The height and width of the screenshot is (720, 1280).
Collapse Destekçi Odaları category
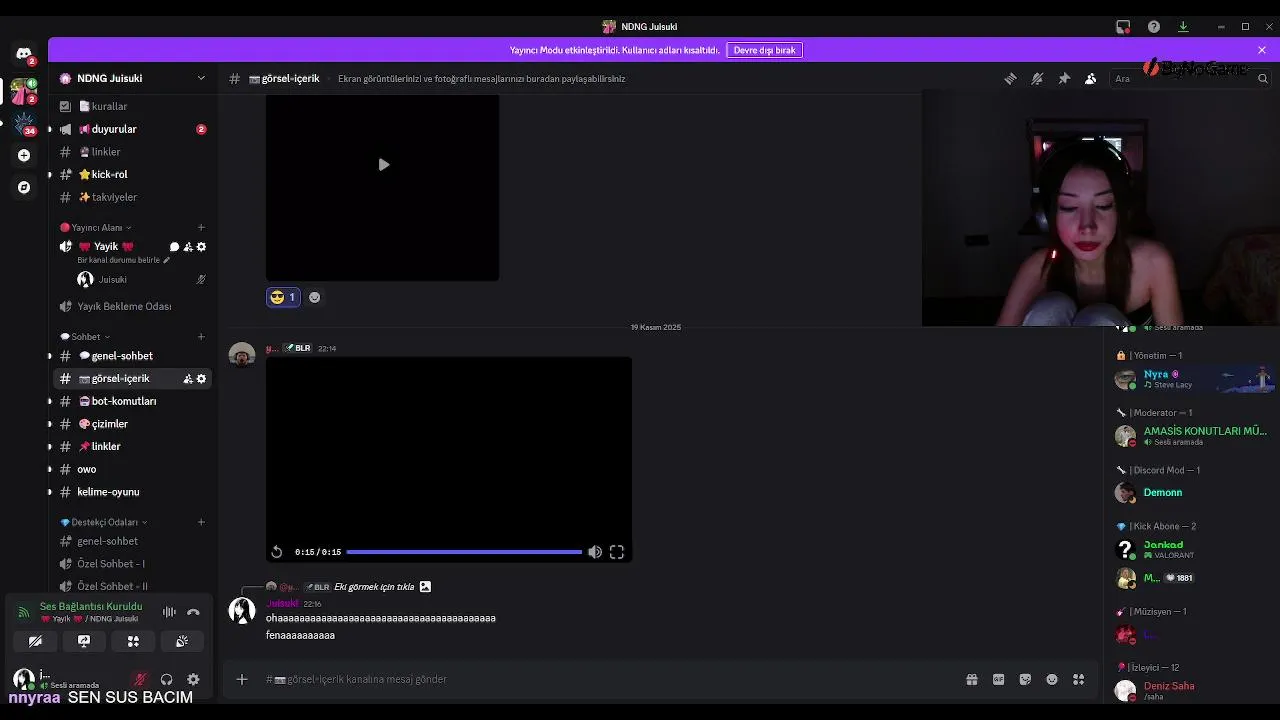coord(104,522)
